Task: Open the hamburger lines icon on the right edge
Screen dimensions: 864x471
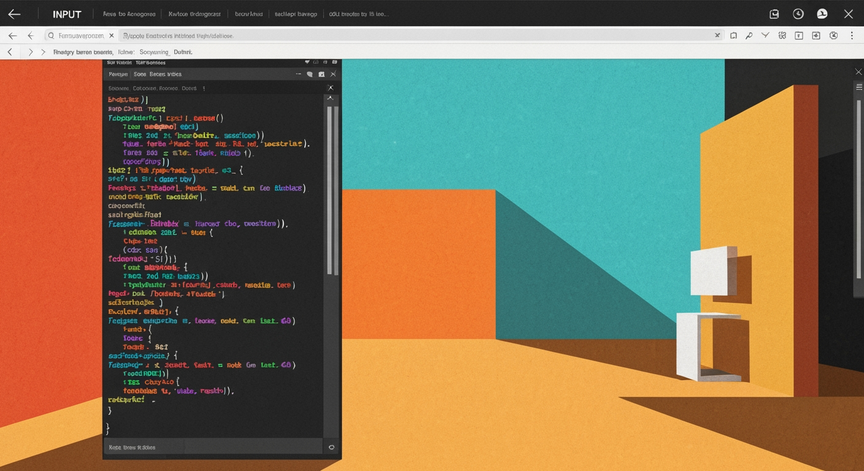Action: pos(859,87)
